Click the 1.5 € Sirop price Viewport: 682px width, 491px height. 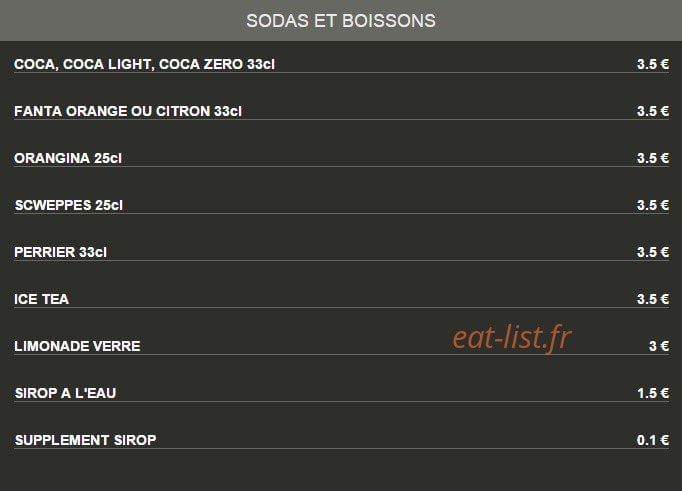pyautogui.click(x=653, y=393)
